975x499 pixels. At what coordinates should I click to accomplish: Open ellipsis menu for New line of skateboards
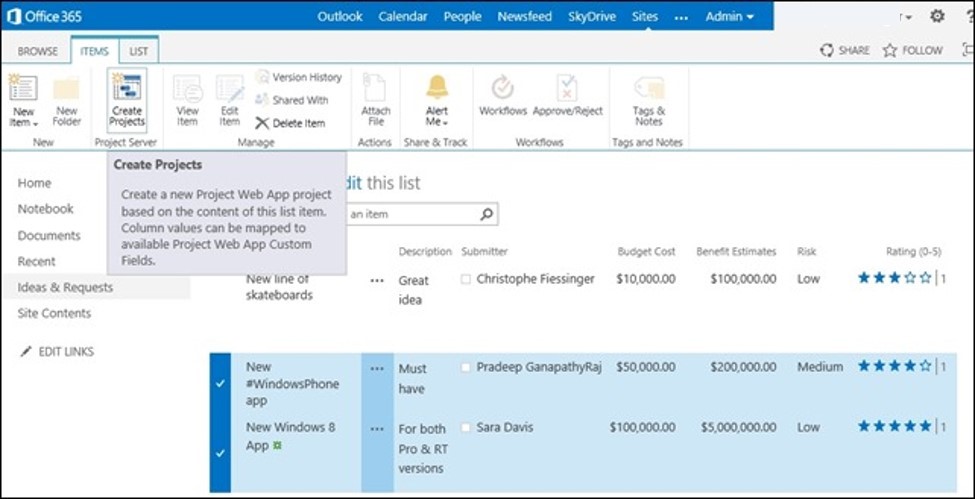click(x=377, y=281)
